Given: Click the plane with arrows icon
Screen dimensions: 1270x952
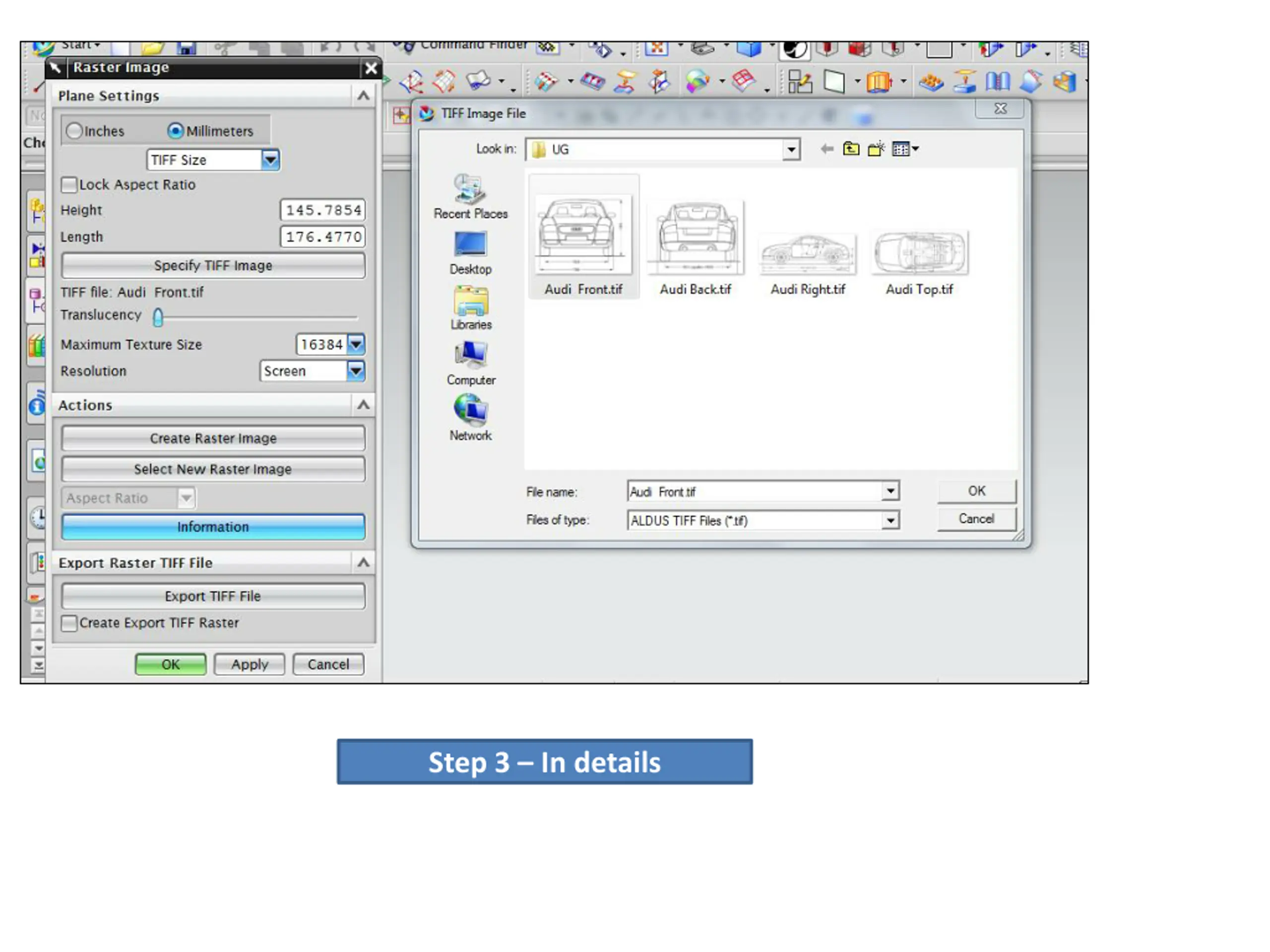Looking at the screenshot, I should click(659, 81).
